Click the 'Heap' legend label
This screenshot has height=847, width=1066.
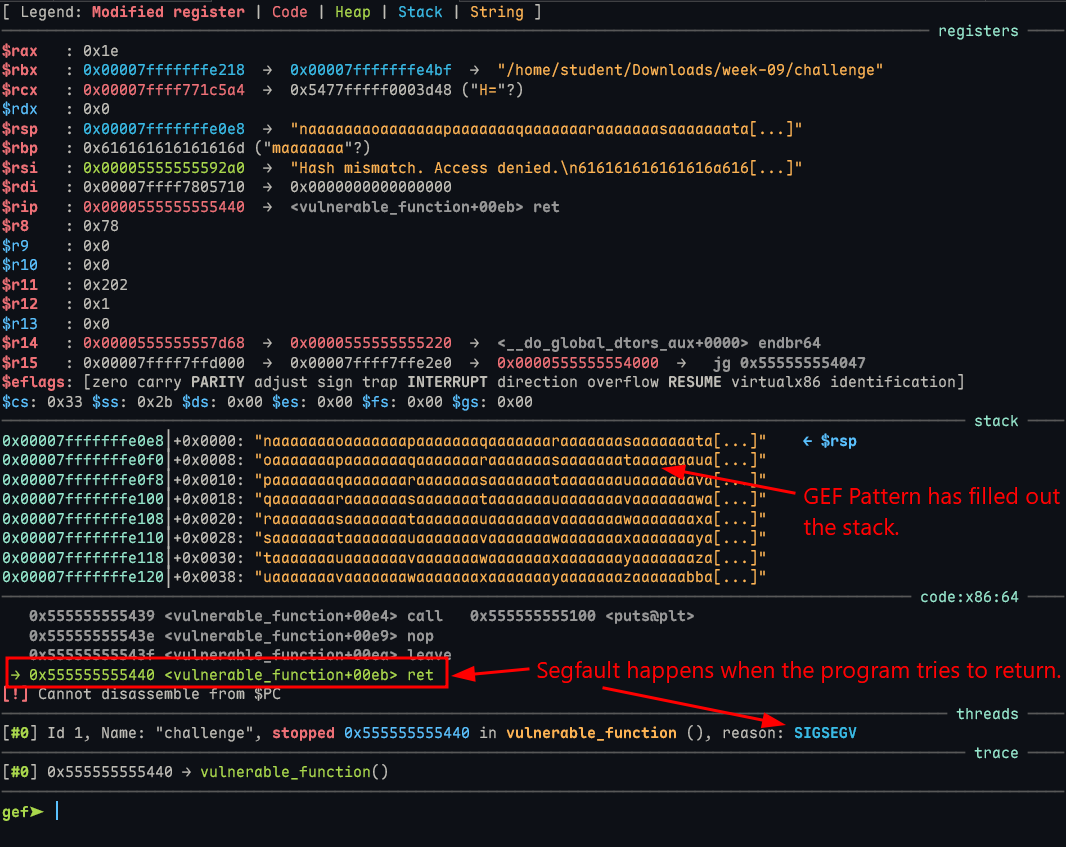point(352,12)
